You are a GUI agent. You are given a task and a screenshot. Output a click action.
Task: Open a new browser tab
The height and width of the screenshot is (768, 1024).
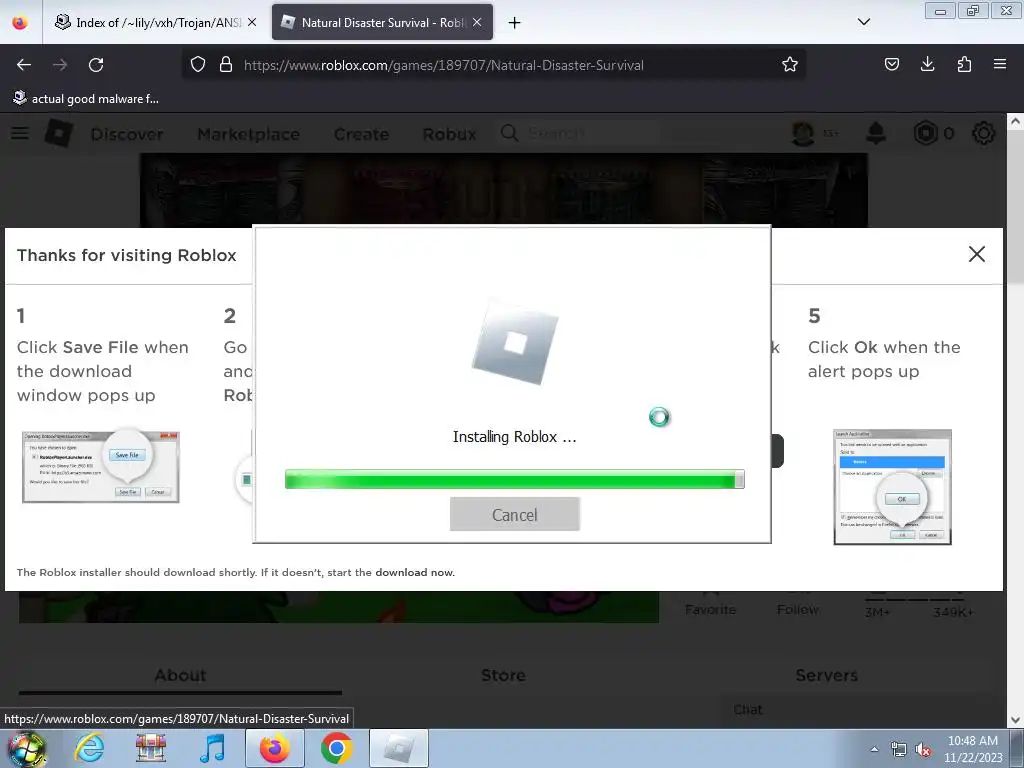point(515,23)
